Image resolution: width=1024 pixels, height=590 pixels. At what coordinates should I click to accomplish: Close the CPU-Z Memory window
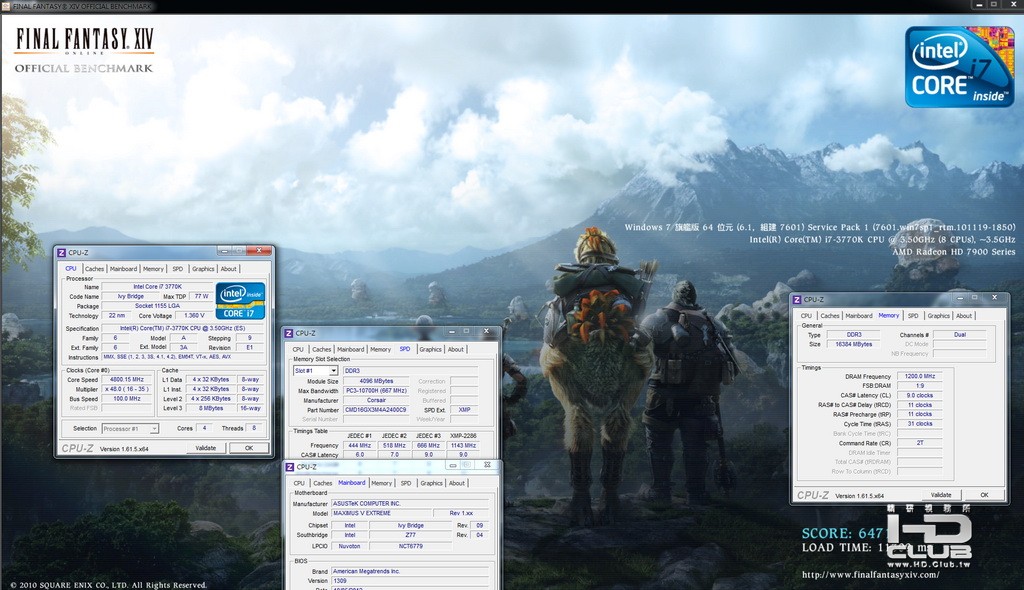(x=994, y=297)
